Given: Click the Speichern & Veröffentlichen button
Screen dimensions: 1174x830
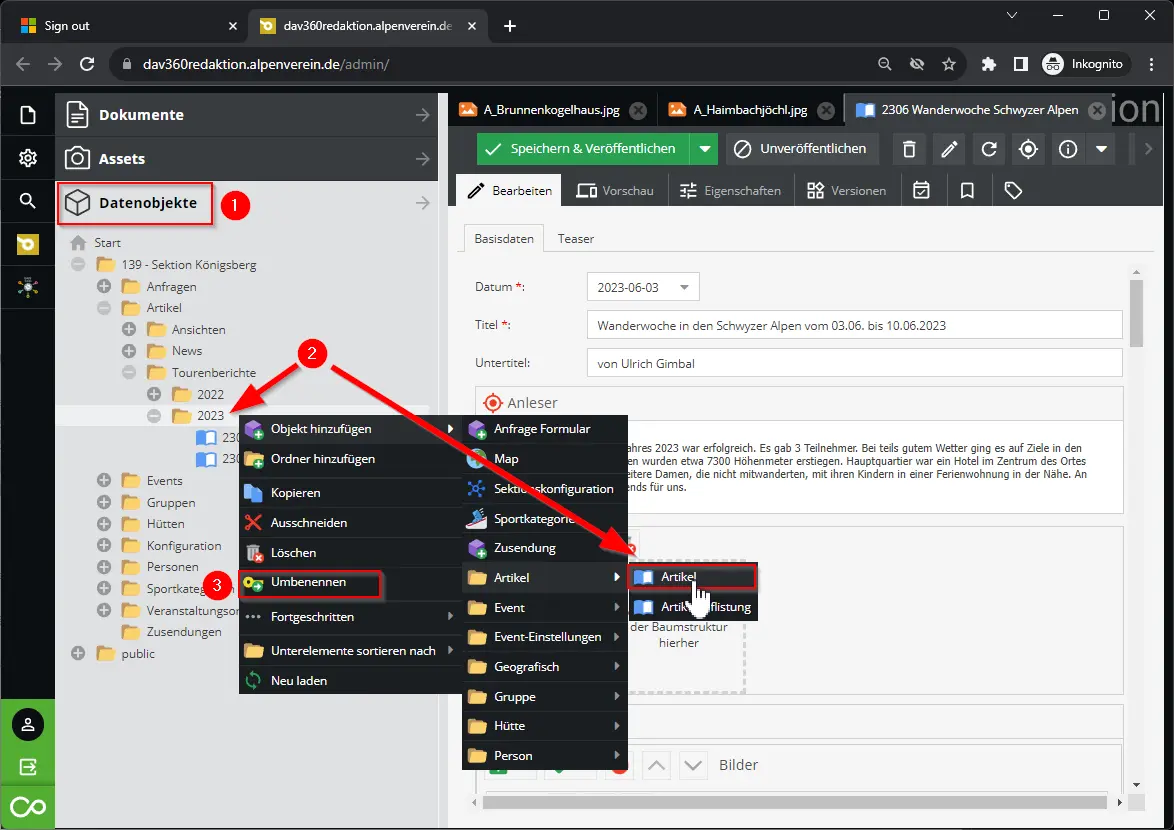Looking at the screenshot, I should pyautogui.click(x=582, y=149).
